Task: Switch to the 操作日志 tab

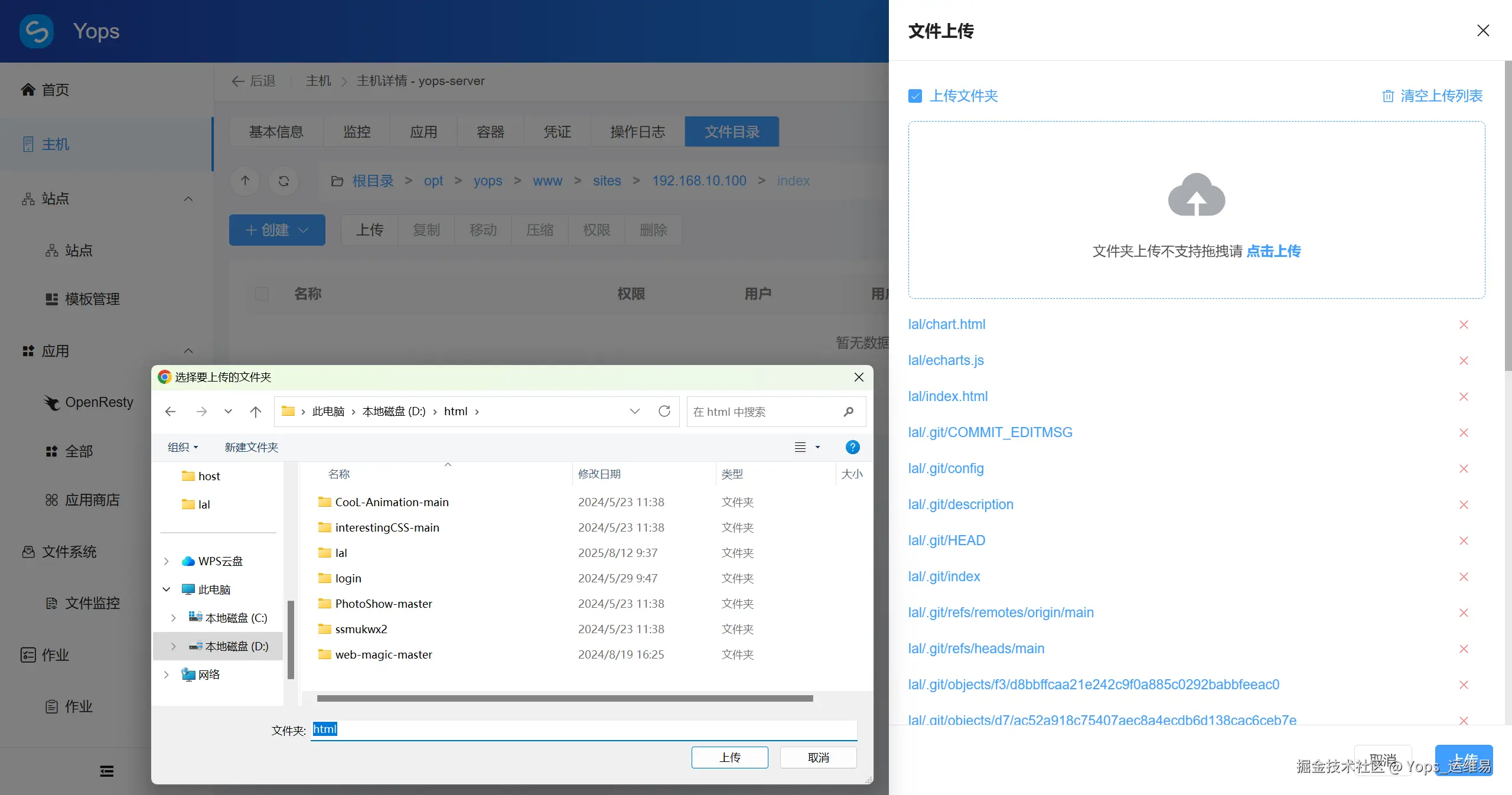Action: (x=637, y=132)
